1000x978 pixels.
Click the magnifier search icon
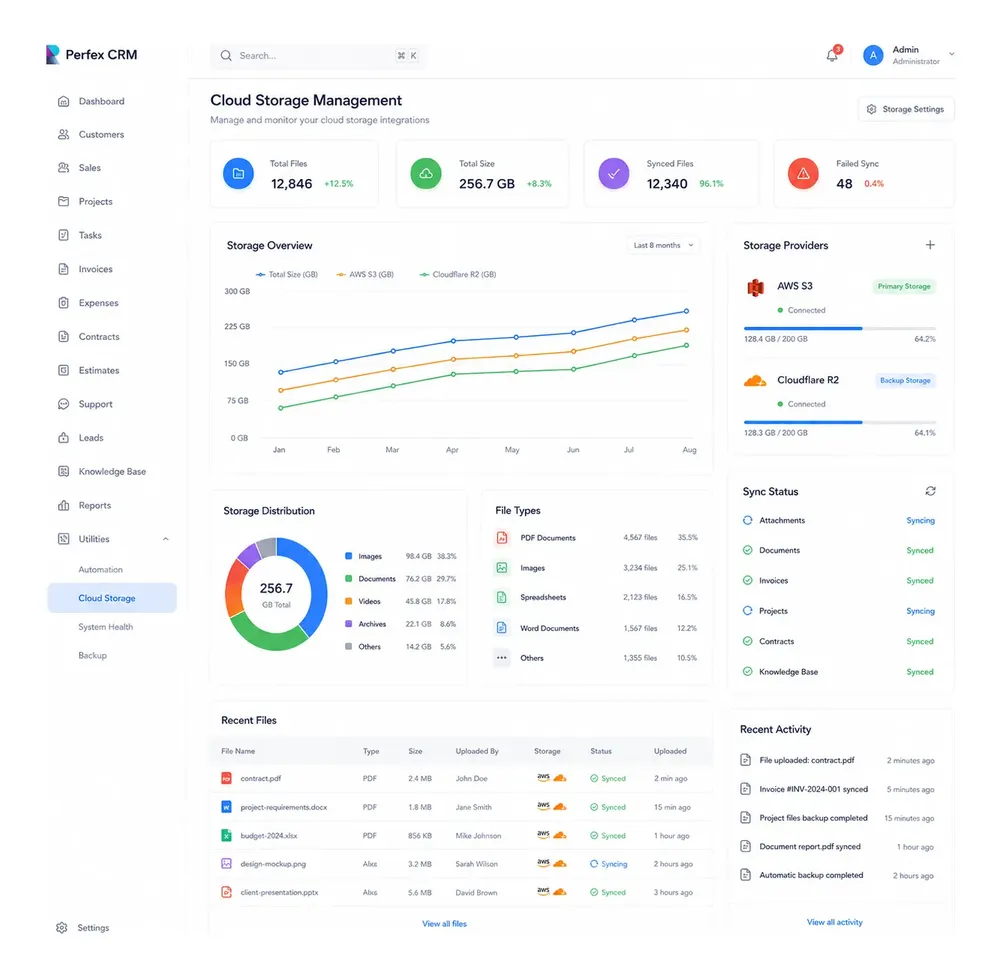[226, 55]
